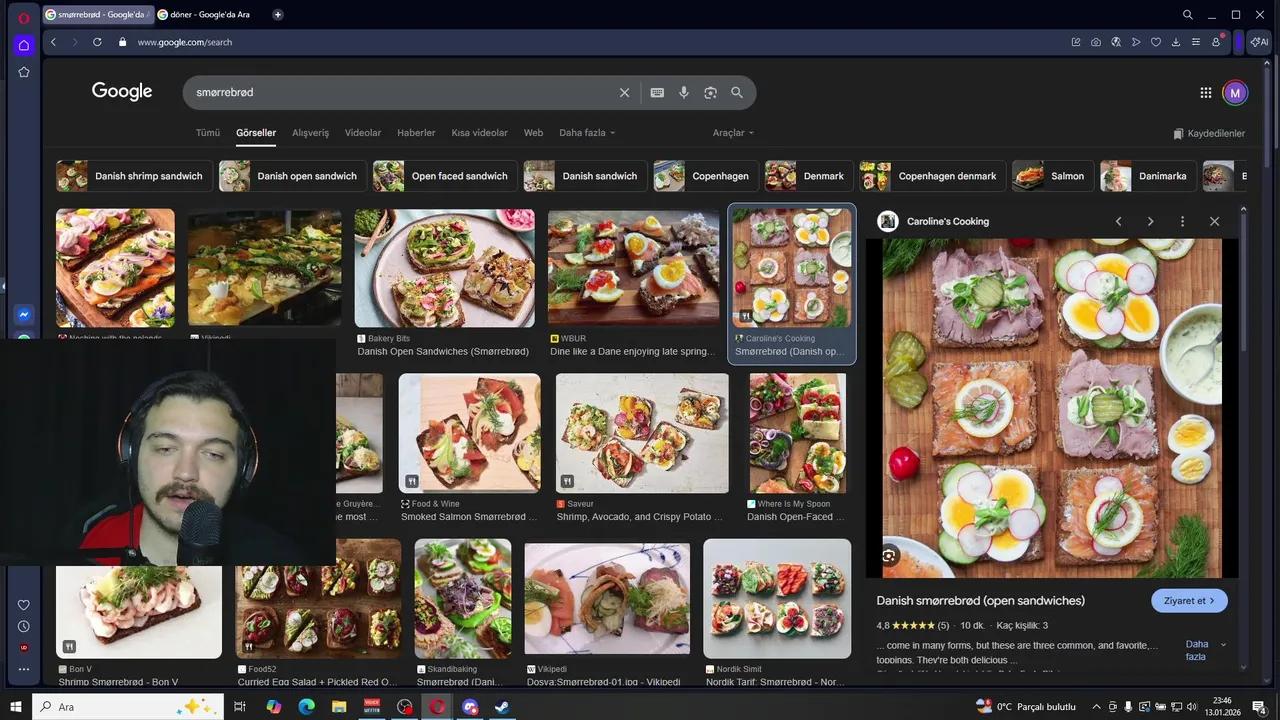Close the Caroline's Cooking preview panel

coord(1214,221)
